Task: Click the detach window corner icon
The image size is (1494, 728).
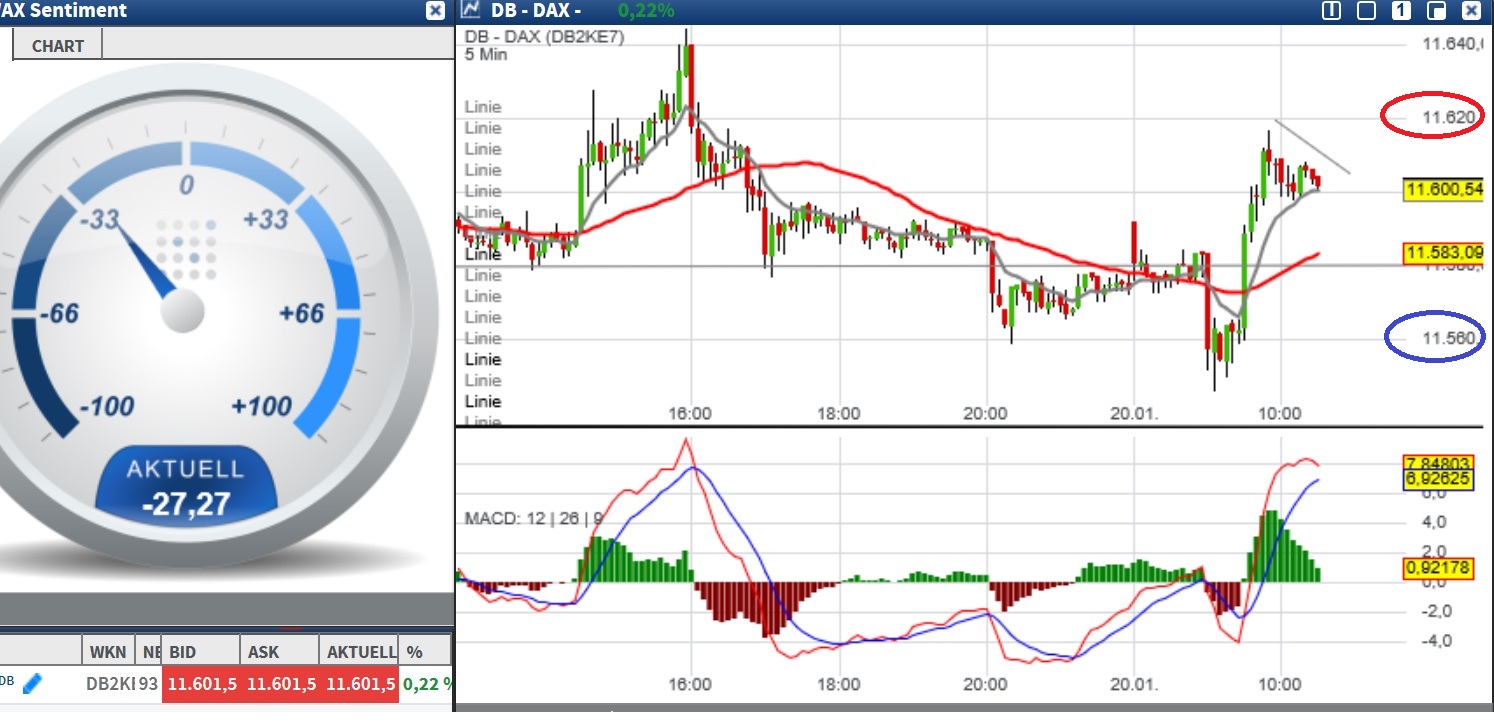Action: [1437, 10]
